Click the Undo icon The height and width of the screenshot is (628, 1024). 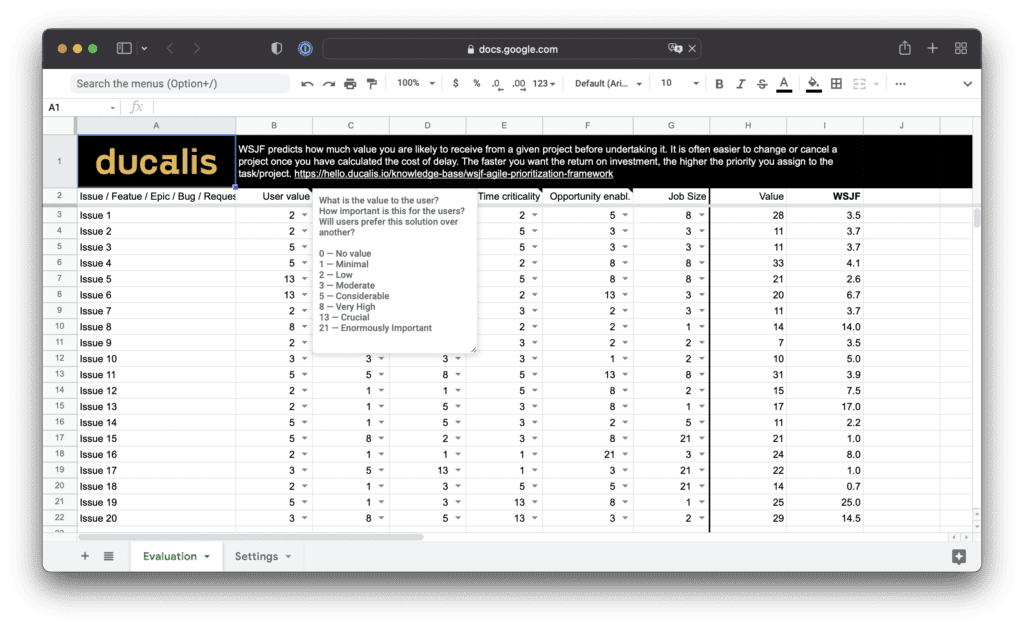[306, 83]
